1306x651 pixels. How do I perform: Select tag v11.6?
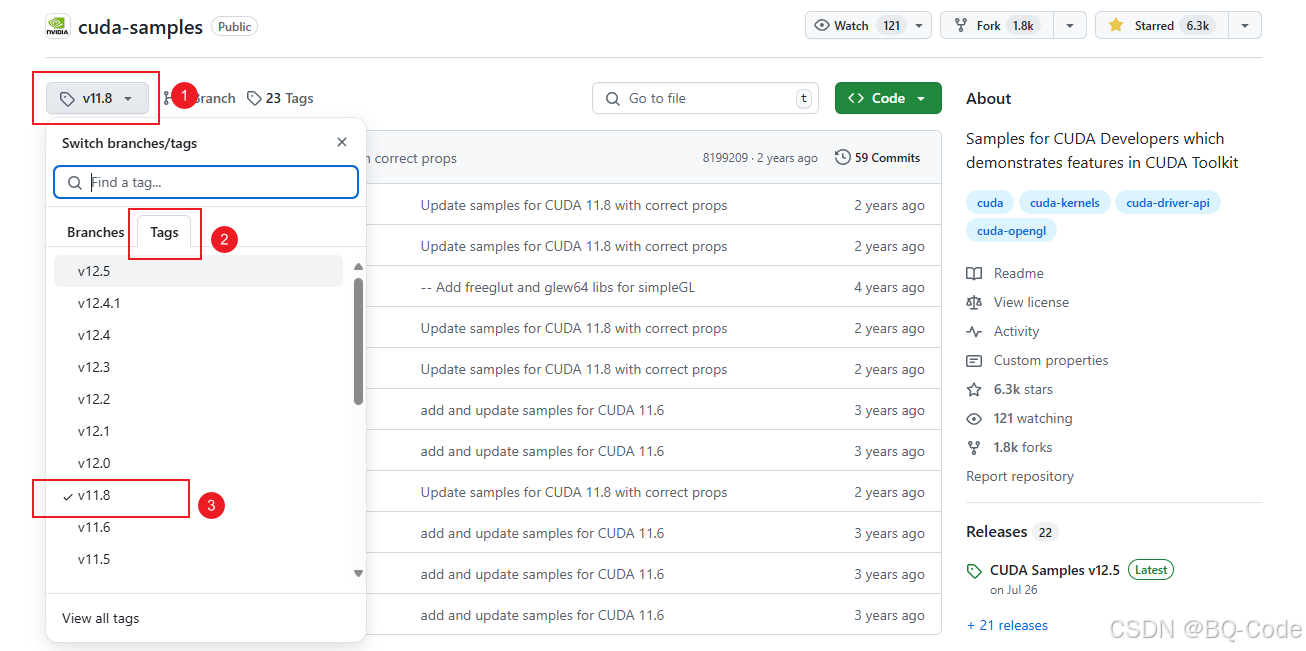pyautogui.click(x=198, y=527)
